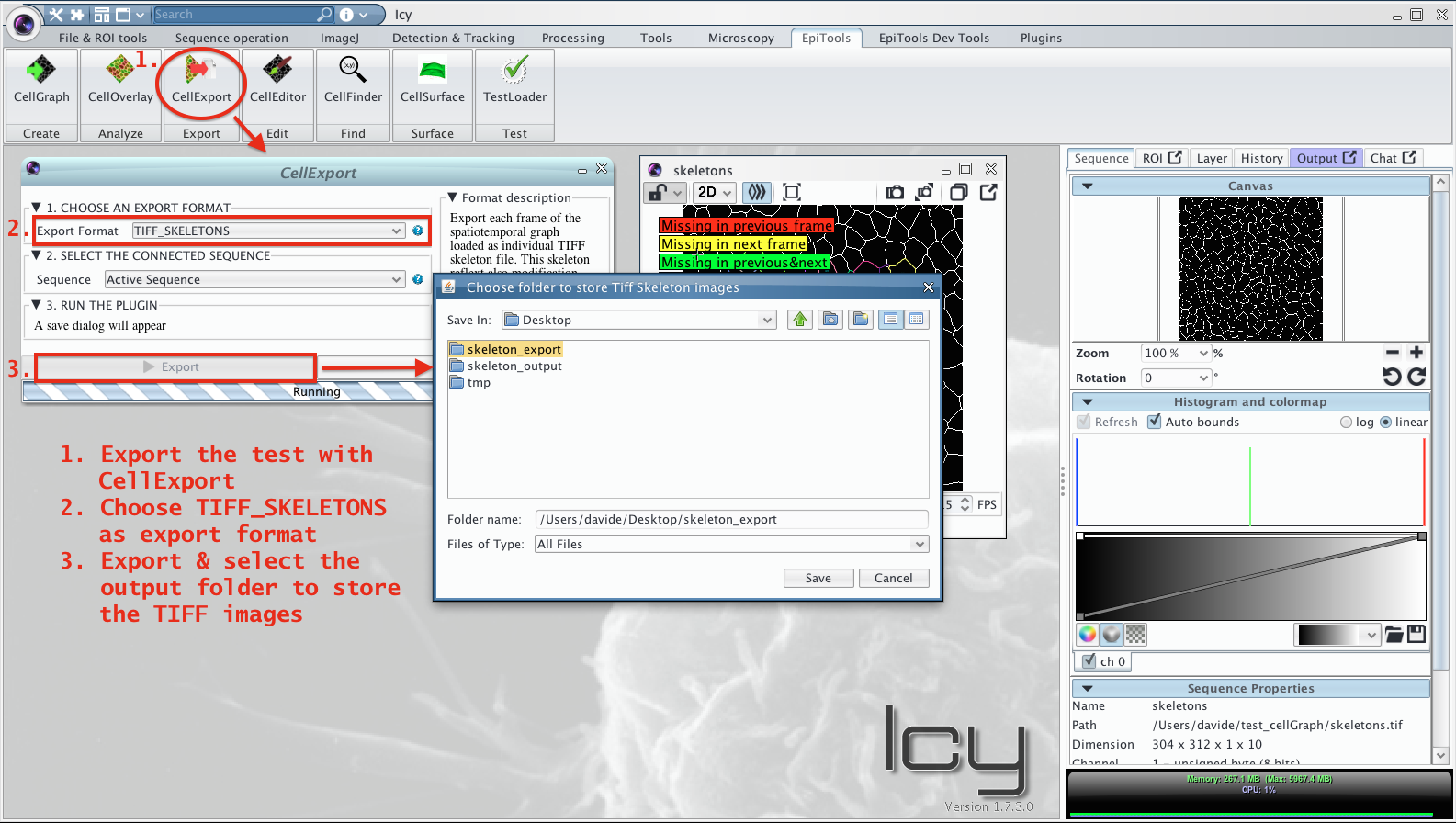This screenshot has height=823, width=1456.
Task: Go up one folder level in save dialog
Action: [800, 320]
